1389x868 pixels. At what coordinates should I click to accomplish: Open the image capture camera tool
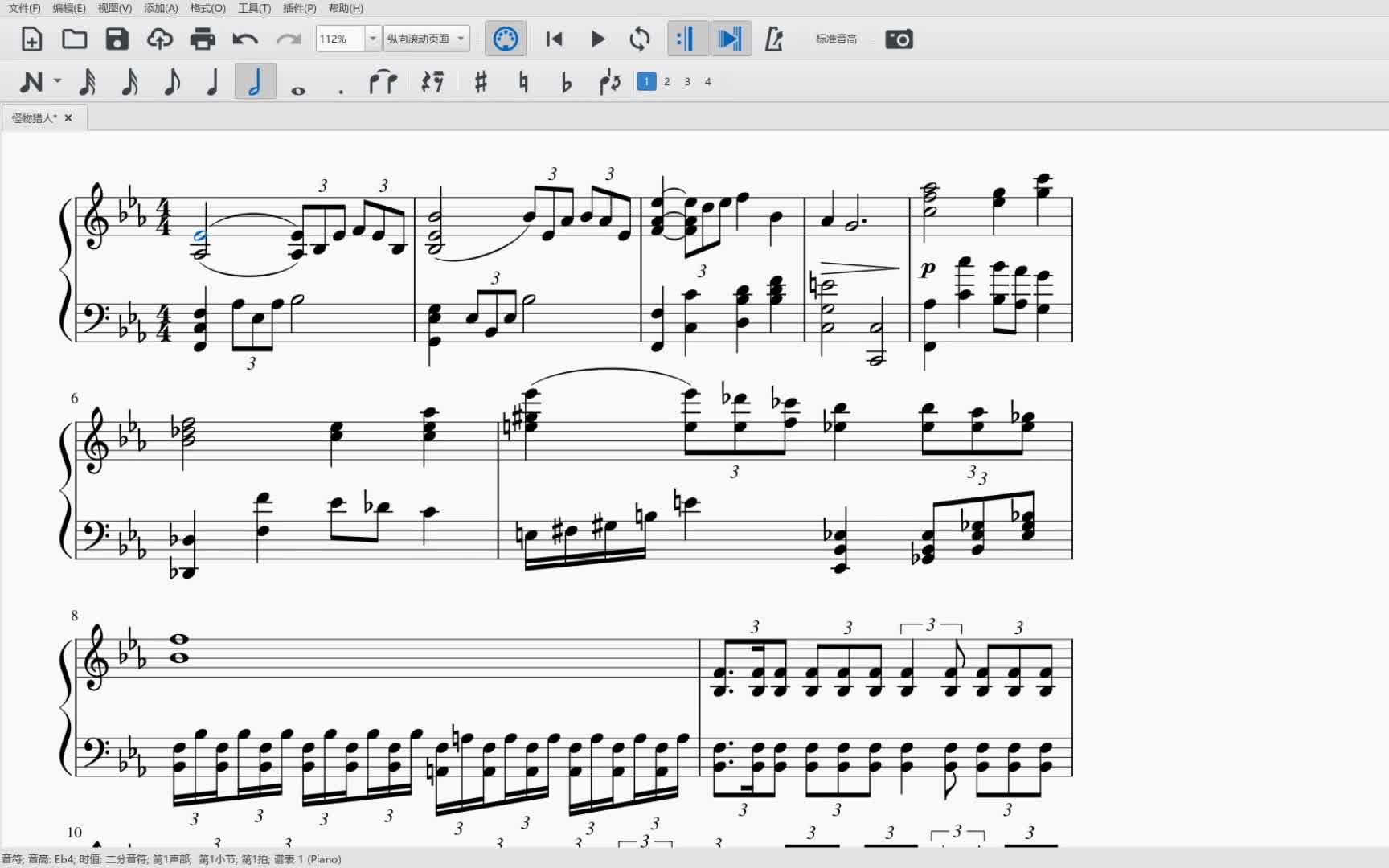point(899,39)
